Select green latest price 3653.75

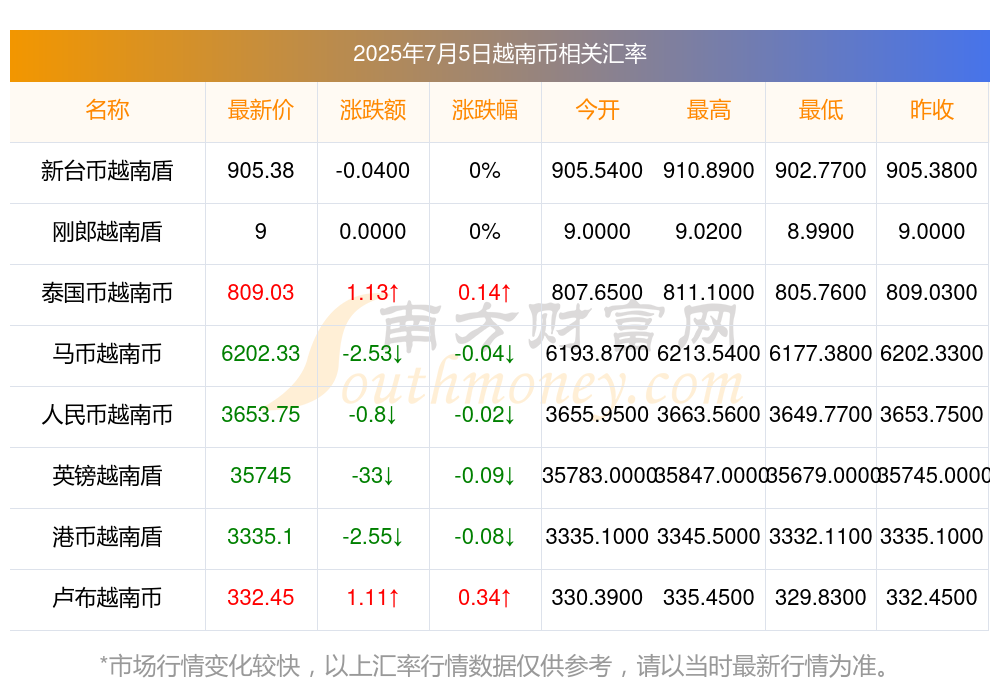tap(260, 415)
